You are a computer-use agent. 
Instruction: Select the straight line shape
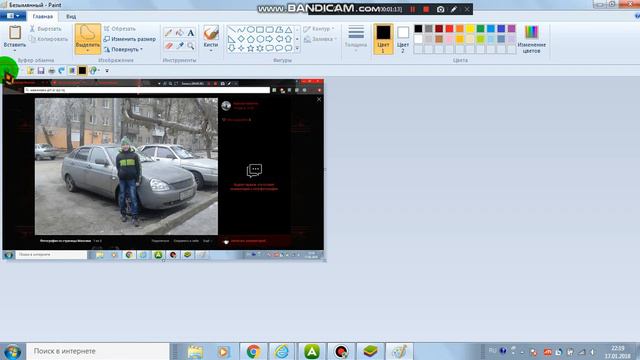tap(231, 30)
